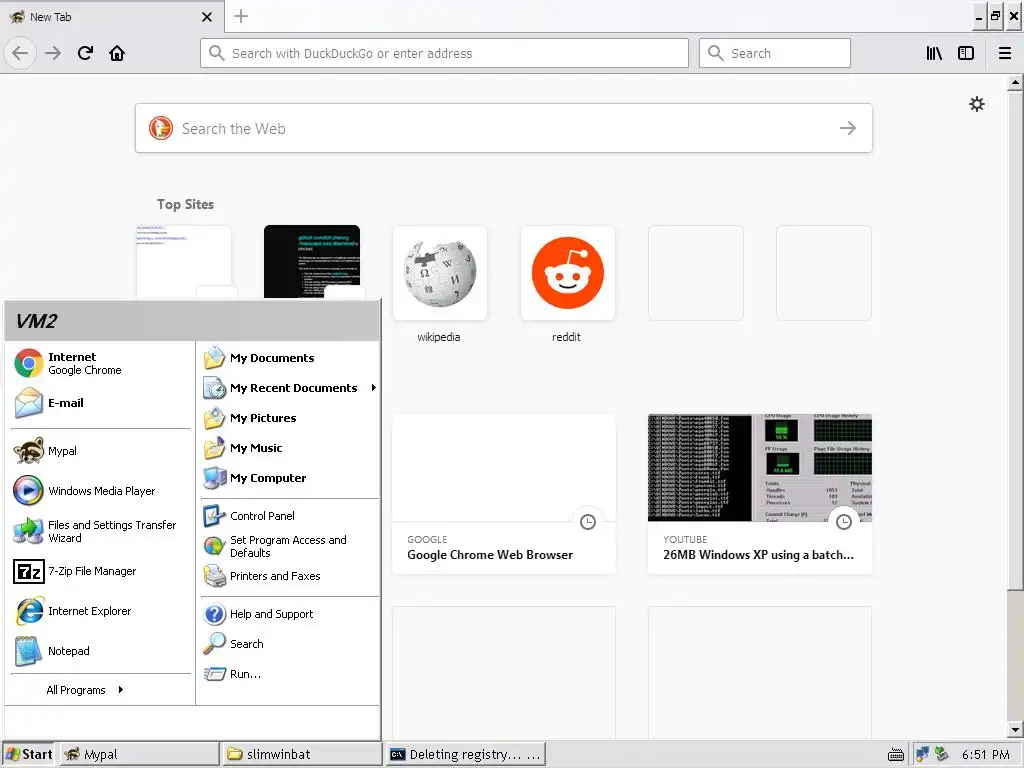
Task: Open Google Chrome Web Browser highlight card
Action: [x=504, y=494]
